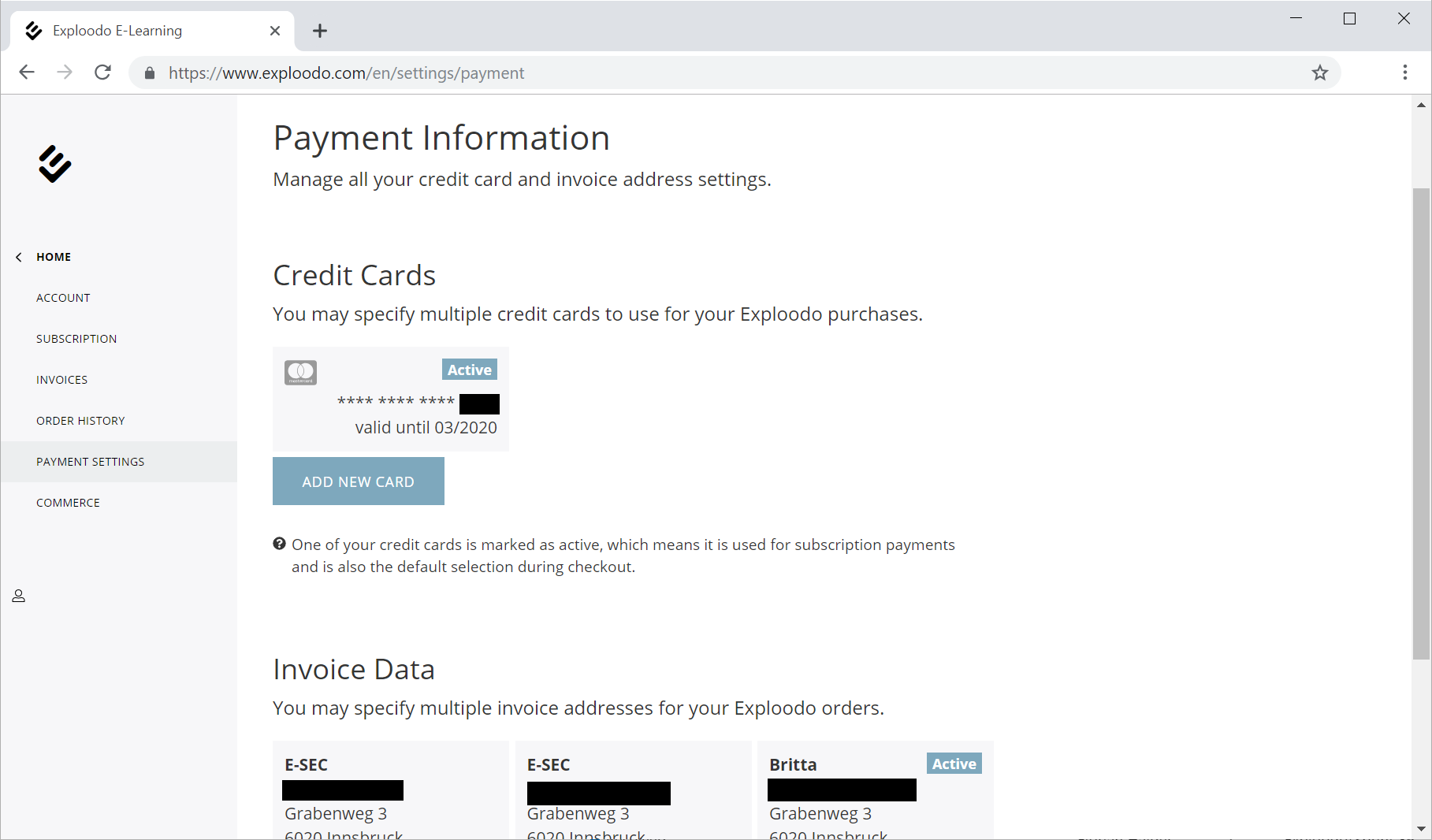Open a new browser tab
1432x840 pixels.
click(x=319, y=31)
